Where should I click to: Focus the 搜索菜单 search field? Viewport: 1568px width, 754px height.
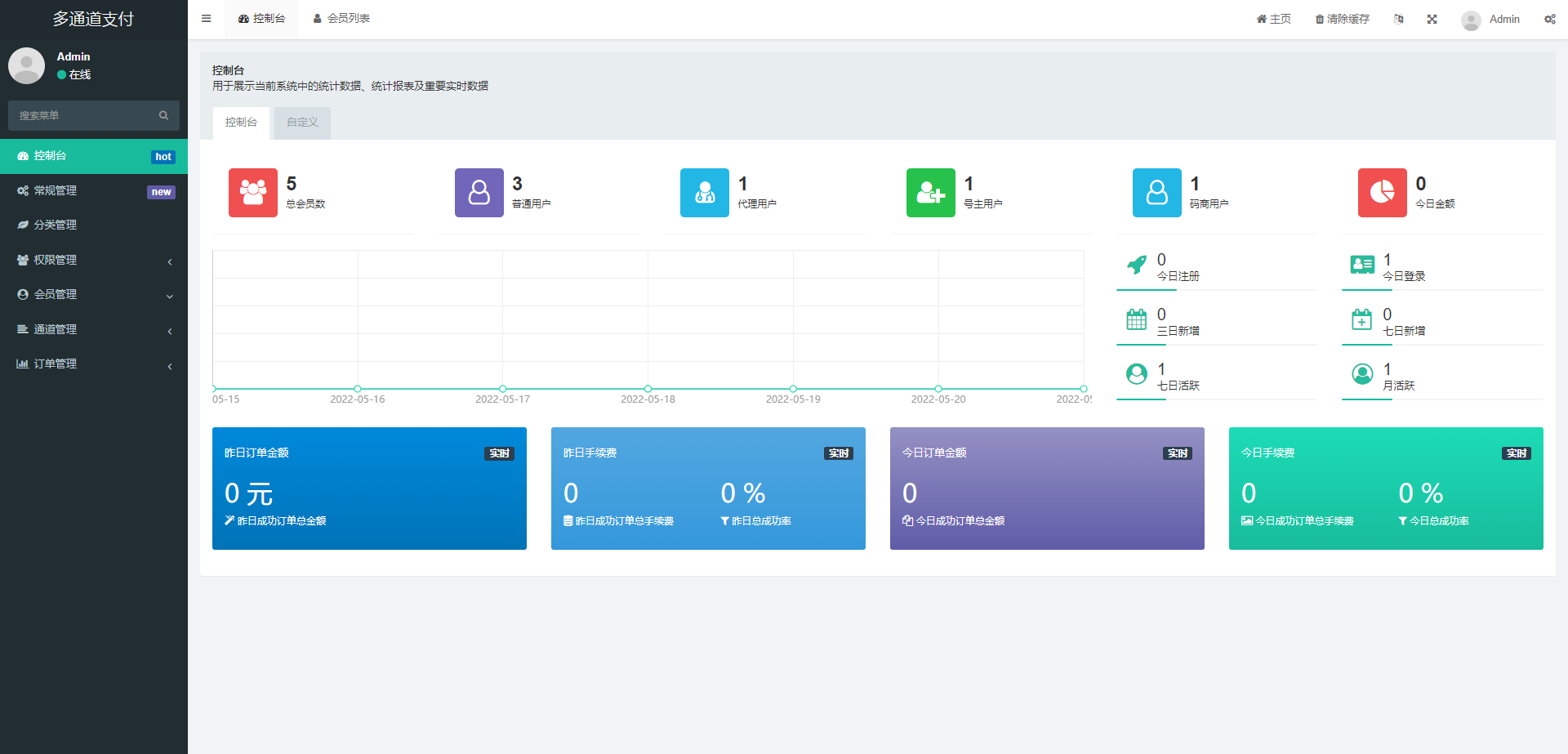[x=82, y=116]
